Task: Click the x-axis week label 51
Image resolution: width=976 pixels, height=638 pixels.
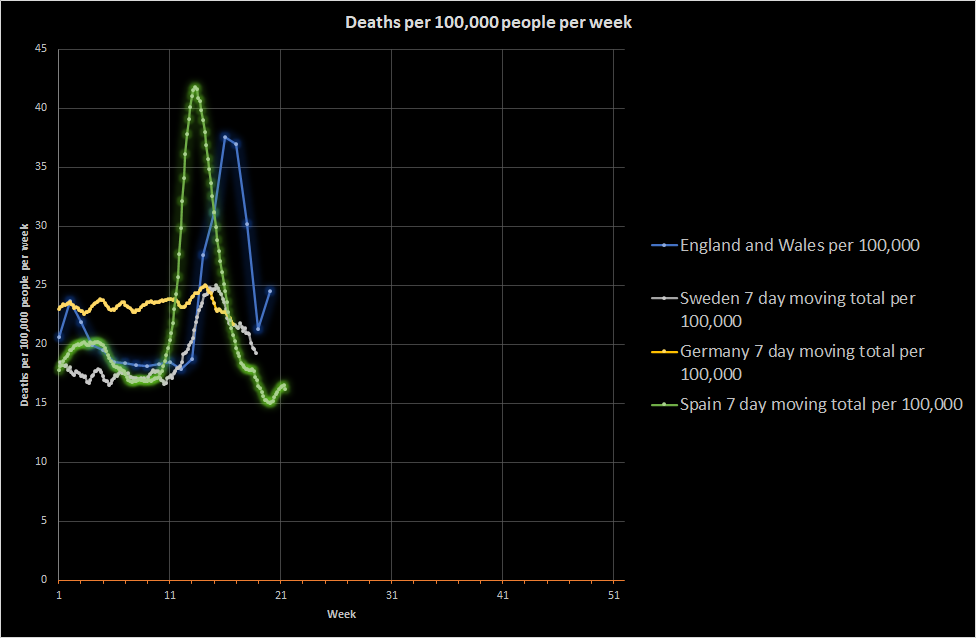Action: coord(614,596)
